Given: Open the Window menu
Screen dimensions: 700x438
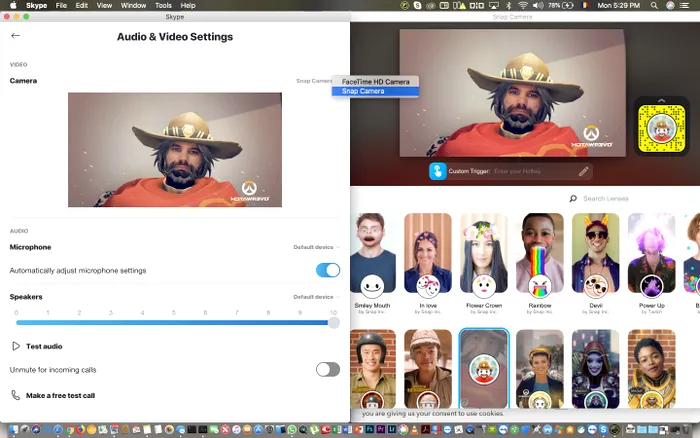Looking at the screenshot, I should click(x=133, y=5).
